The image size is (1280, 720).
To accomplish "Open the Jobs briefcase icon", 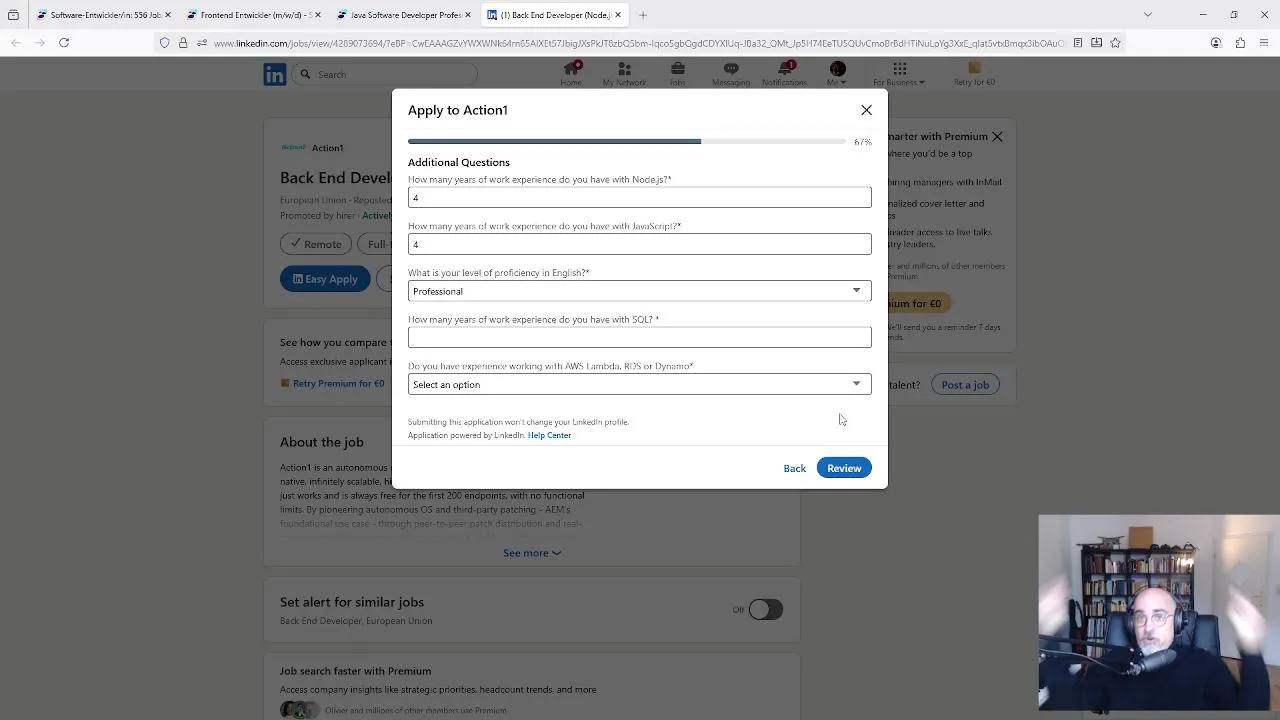I will click(x=677, y=74).
